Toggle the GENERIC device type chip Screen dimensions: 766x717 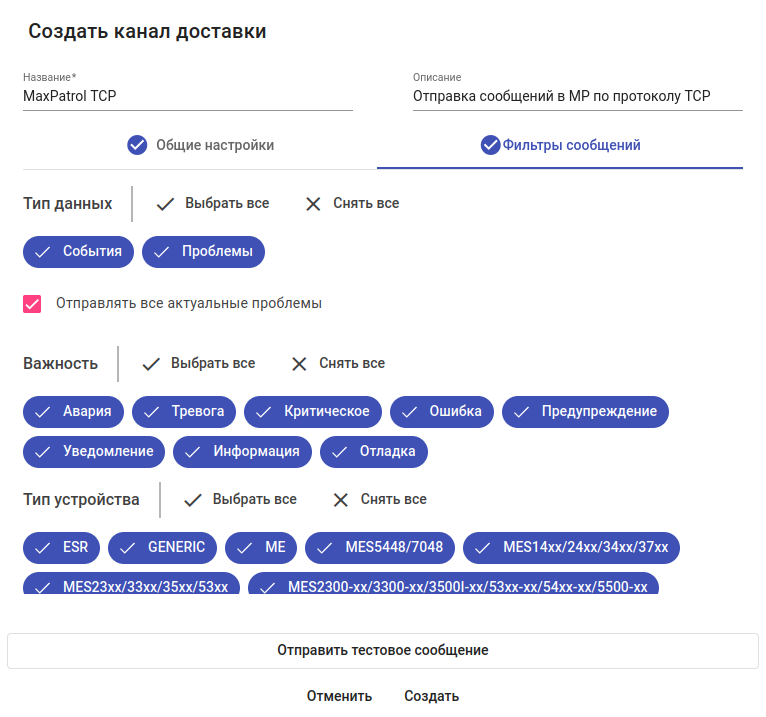[162, 548]
